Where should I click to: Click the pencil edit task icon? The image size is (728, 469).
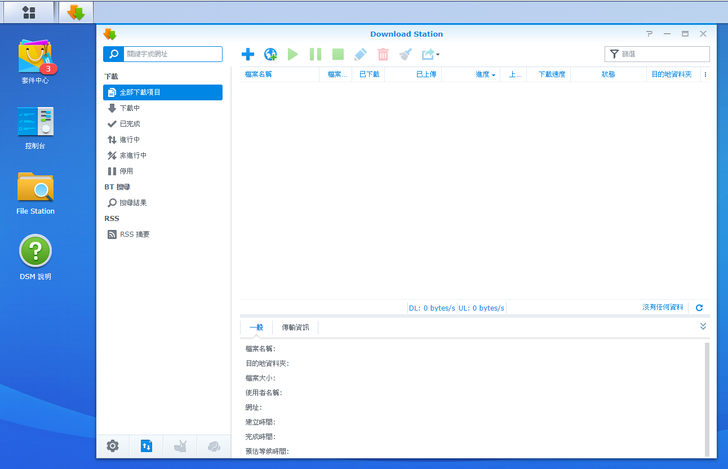(x=360, y=54)
